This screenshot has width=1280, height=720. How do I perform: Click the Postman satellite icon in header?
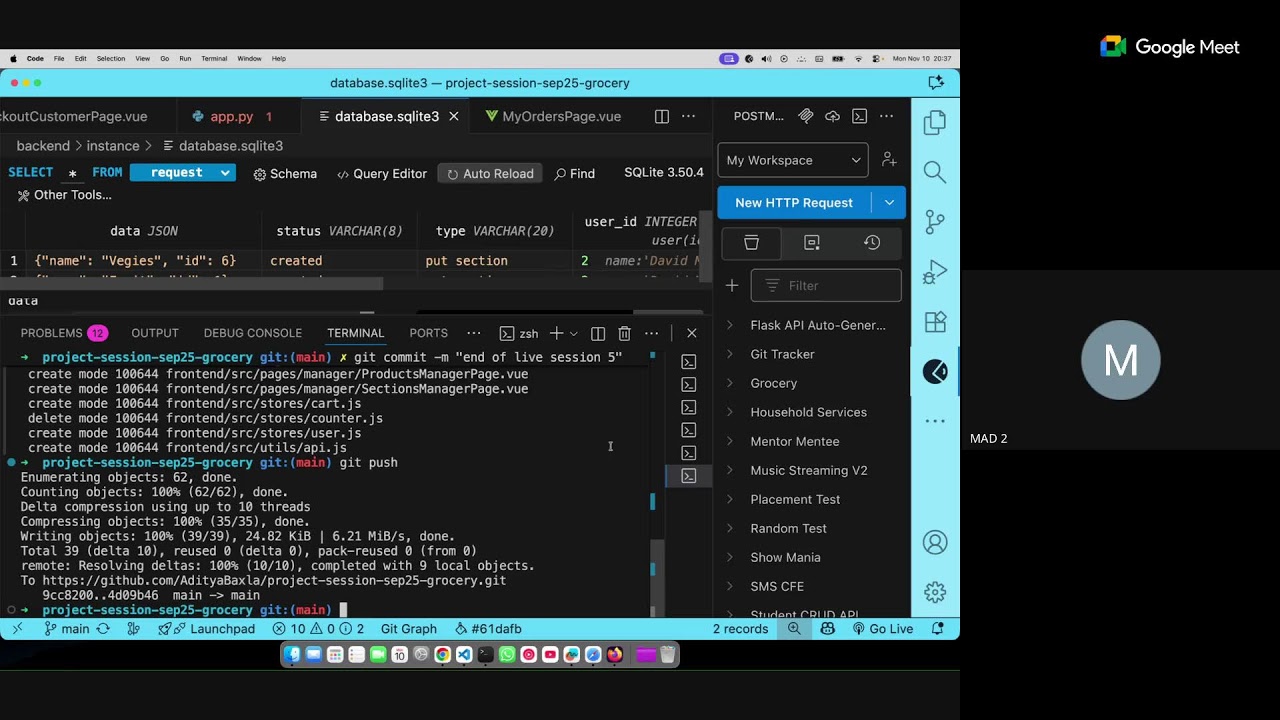pyautogui.click(x=806, y=116)
